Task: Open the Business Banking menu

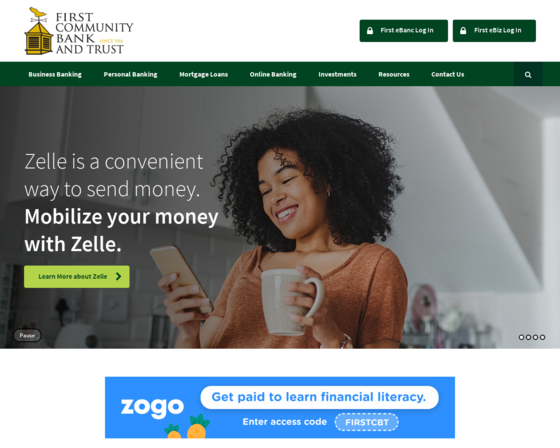Action: tap(55, 74)
